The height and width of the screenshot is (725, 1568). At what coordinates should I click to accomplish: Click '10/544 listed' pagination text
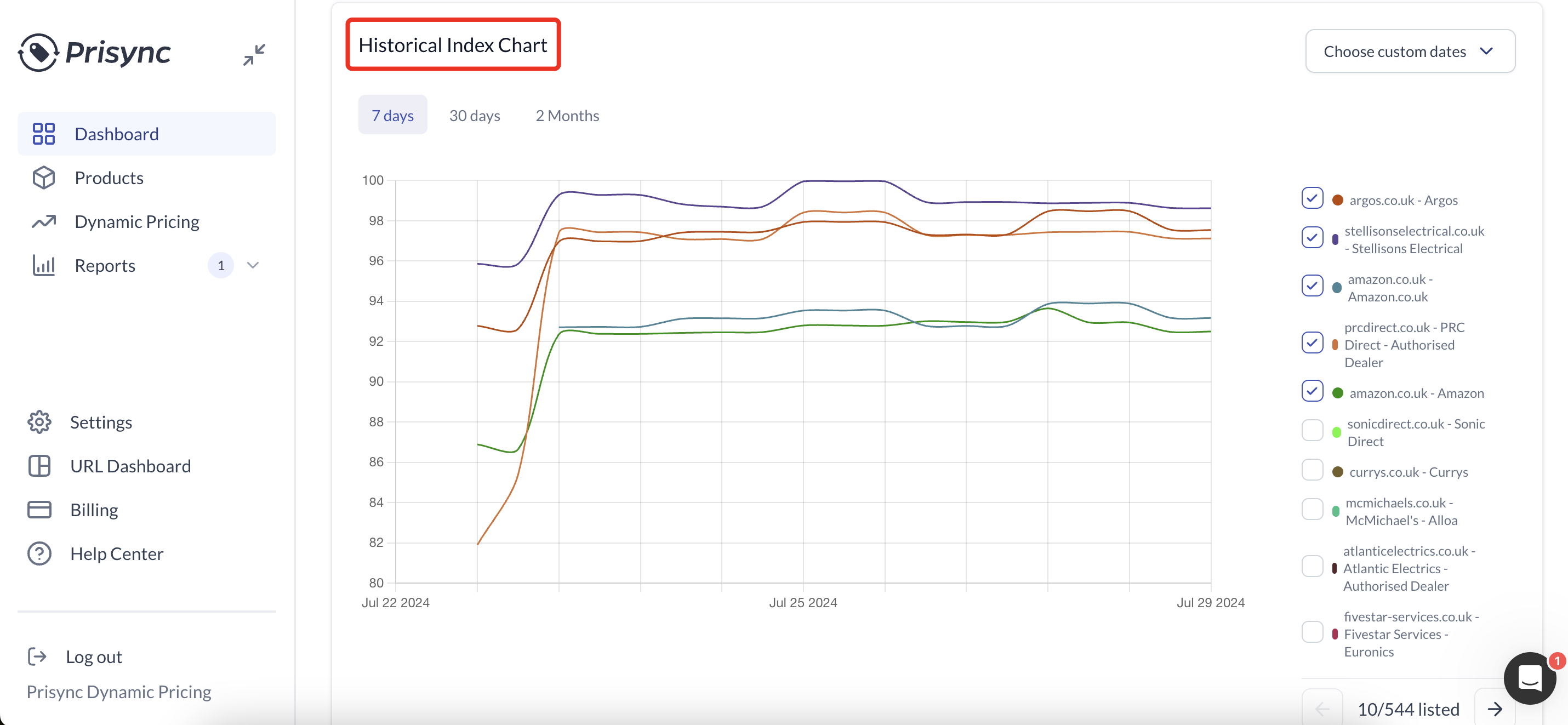(x=1409, y=709)
